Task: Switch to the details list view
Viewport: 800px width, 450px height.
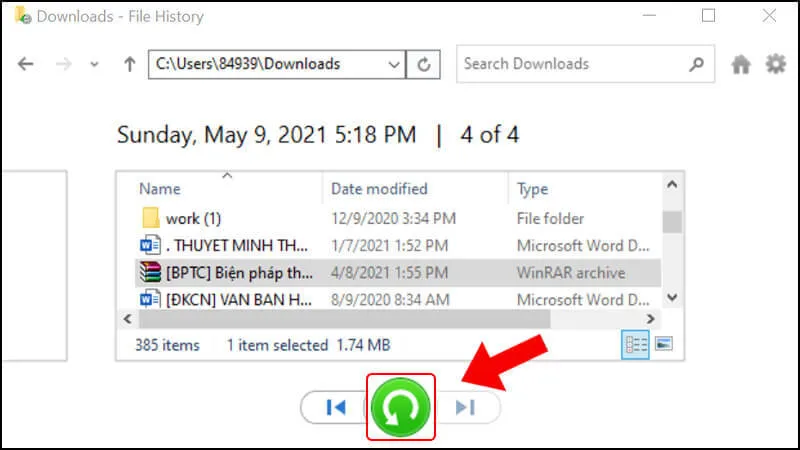Action: (635, 345)
